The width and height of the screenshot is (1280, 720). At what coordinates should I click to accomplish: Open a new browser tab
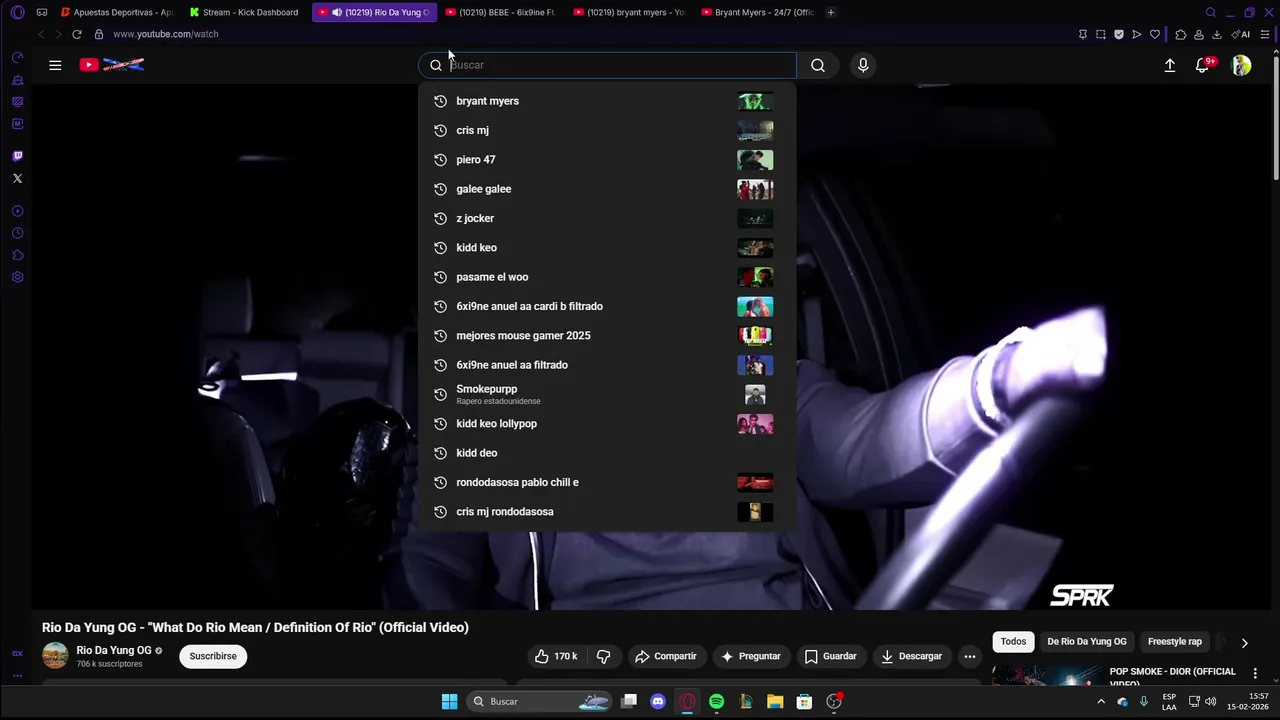coord(831,12)
